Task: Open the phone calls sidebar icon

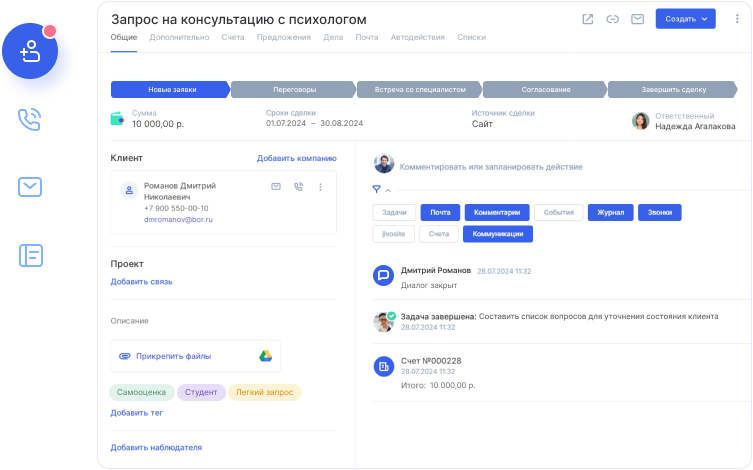Action: pos(30,120)
